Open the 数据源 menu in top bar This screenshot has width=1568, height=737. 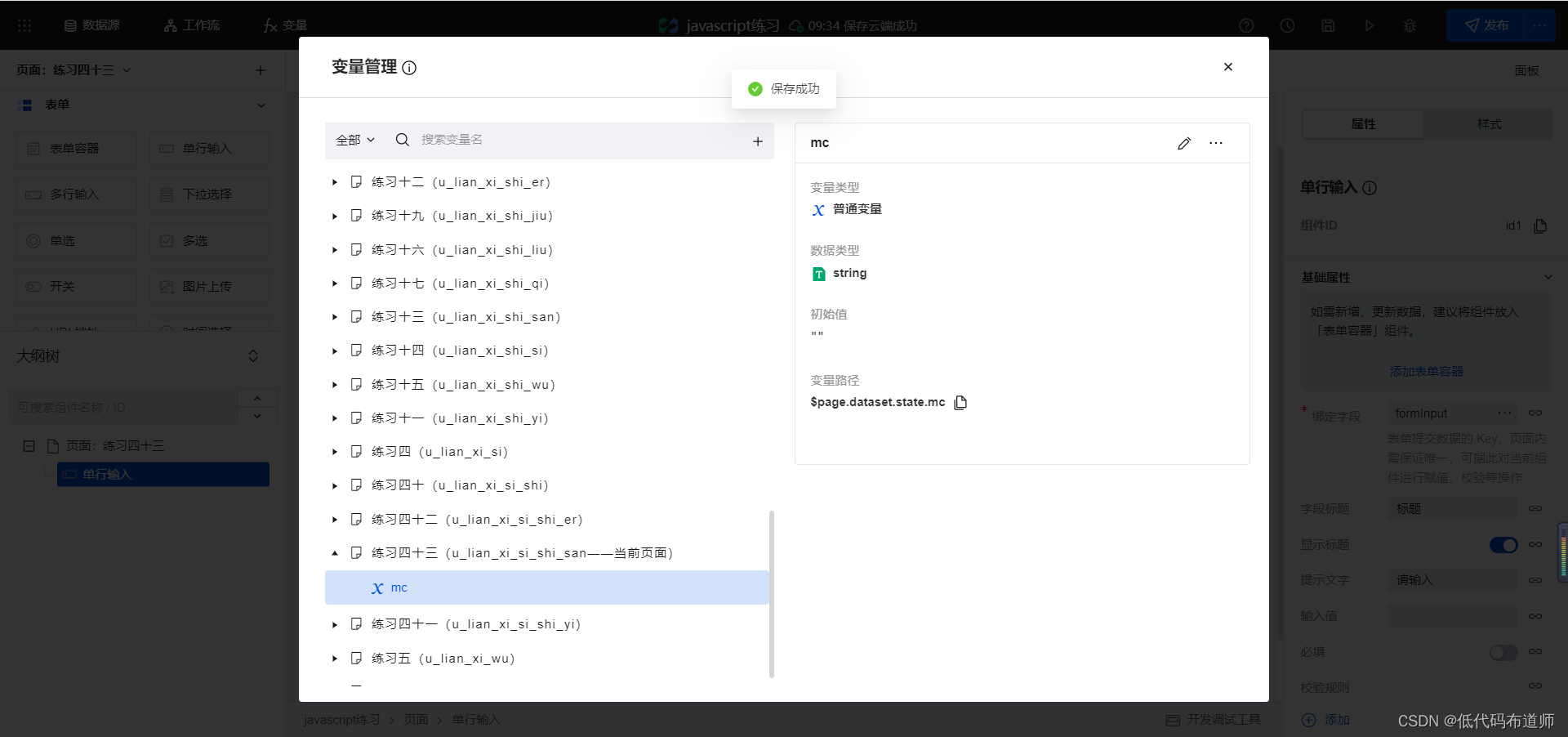[92, 25]
